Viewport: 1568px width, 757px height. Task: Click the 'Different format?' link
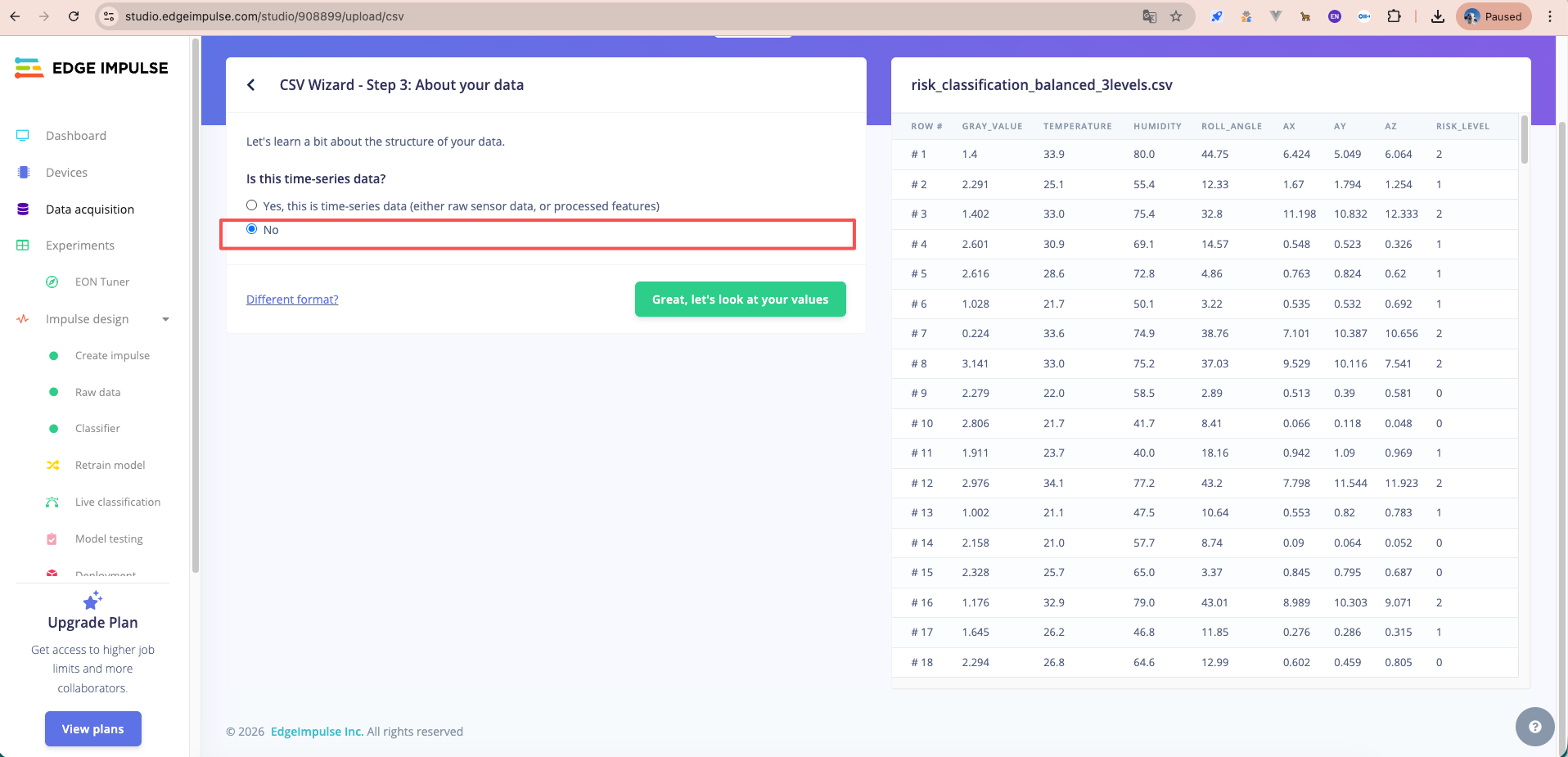[x=292, y=300]
